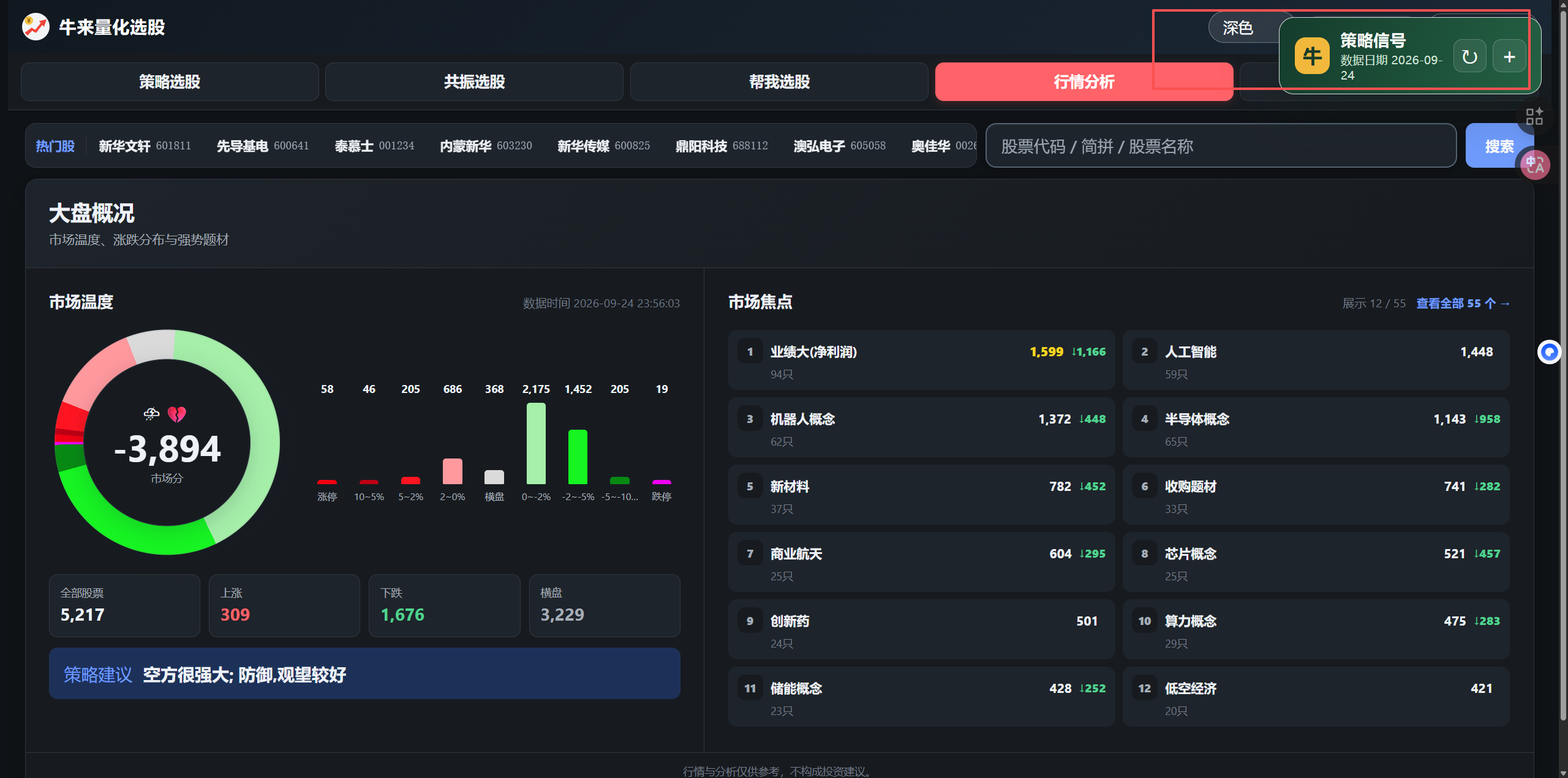Viewport: 1568px width, 778px height.
Task: Select the 行情分析 tab
Action: [1084, 81]
